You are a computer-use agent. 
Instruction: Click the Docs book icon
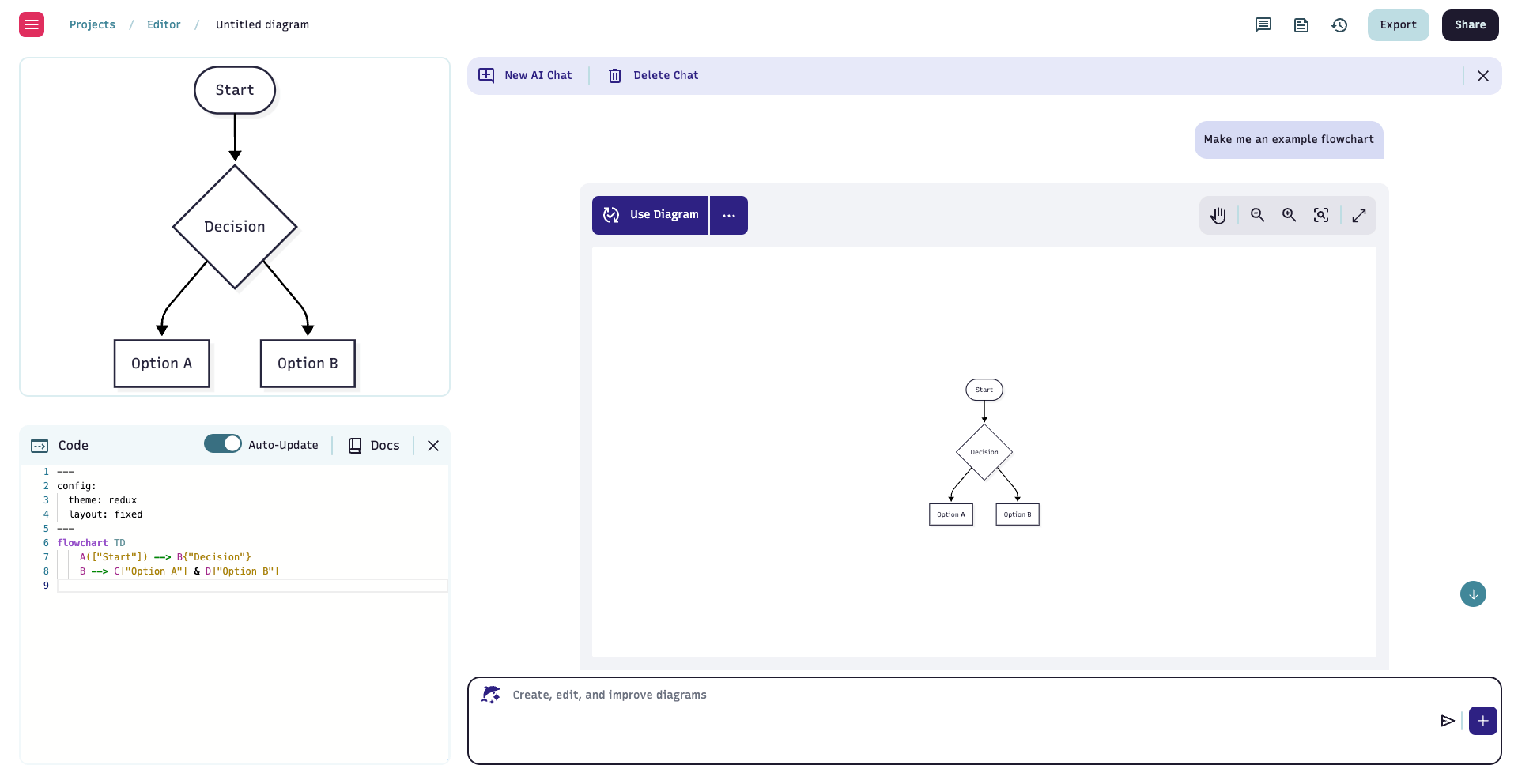(355, 446)
